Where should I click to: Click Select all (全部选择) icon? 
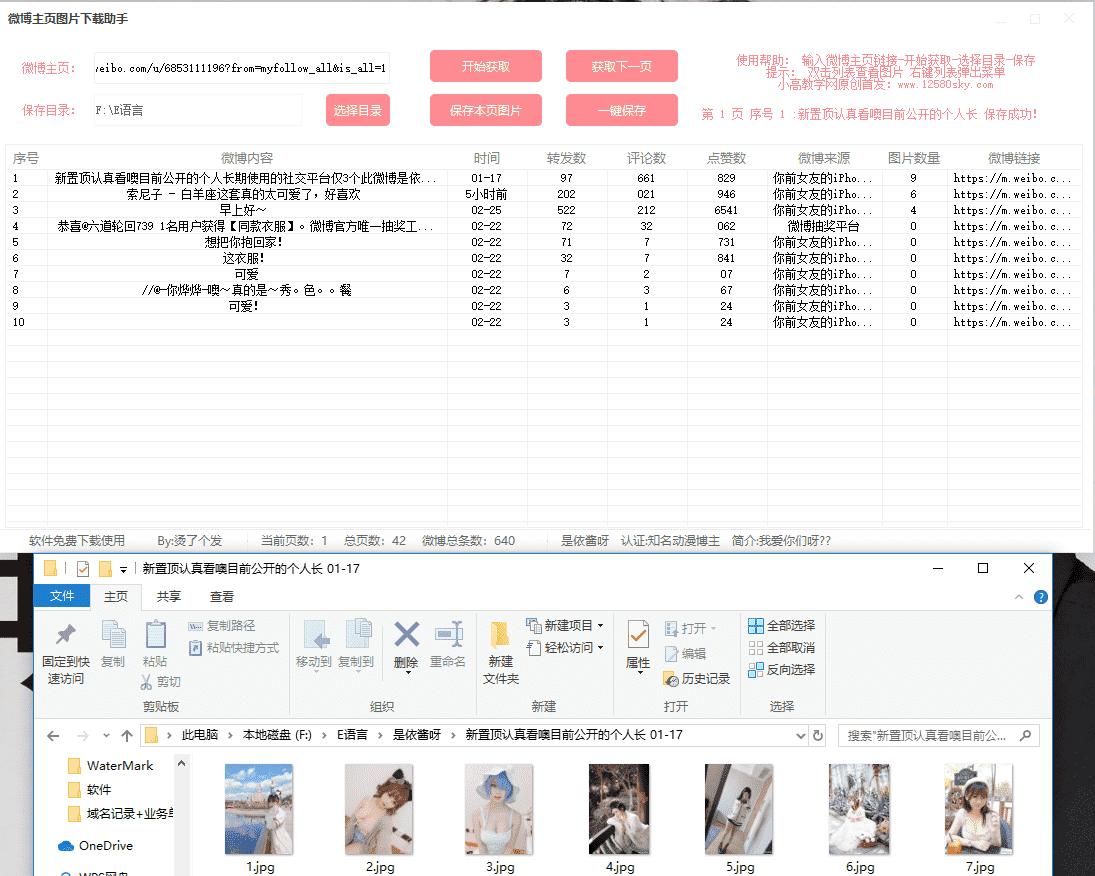[x=757, y=626]
